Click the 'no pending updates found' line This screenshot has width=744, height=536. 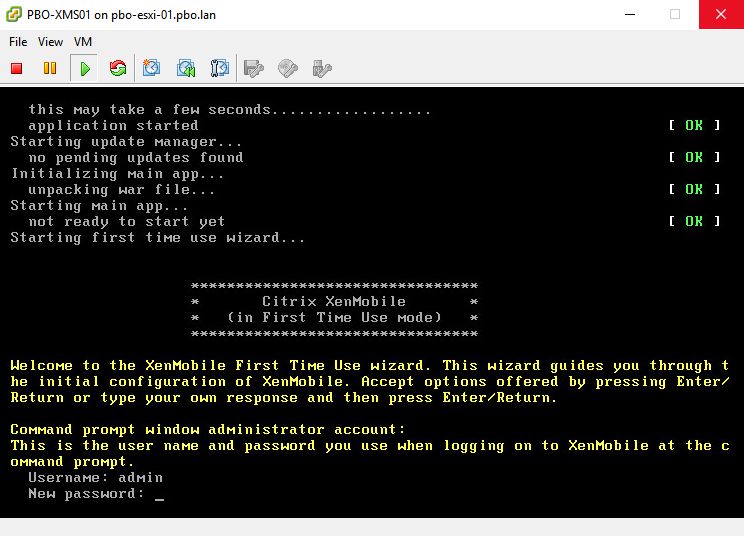136,157
